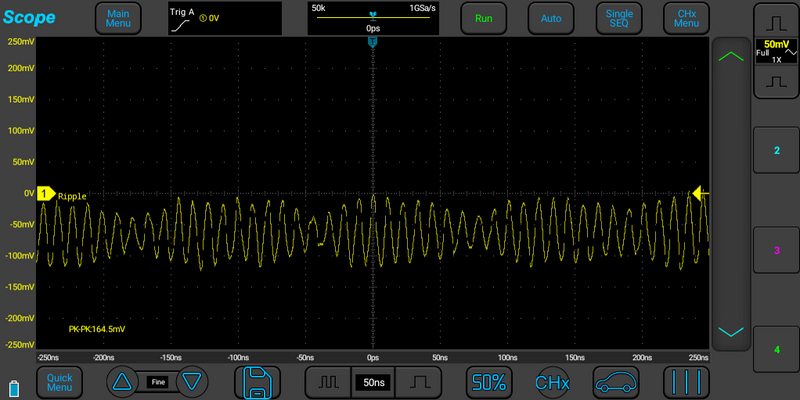Open automotive mode with the car icon
The width and height of the screenshot is (800, 400).
click(616, 382)
